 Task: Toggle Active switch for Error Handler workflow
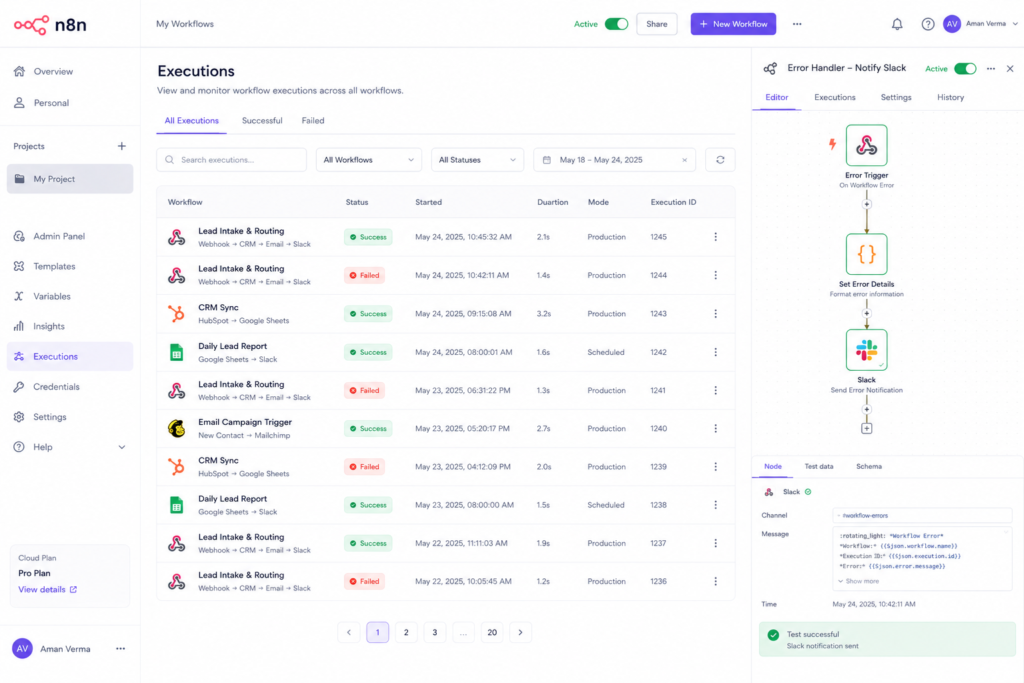[965, 69]
